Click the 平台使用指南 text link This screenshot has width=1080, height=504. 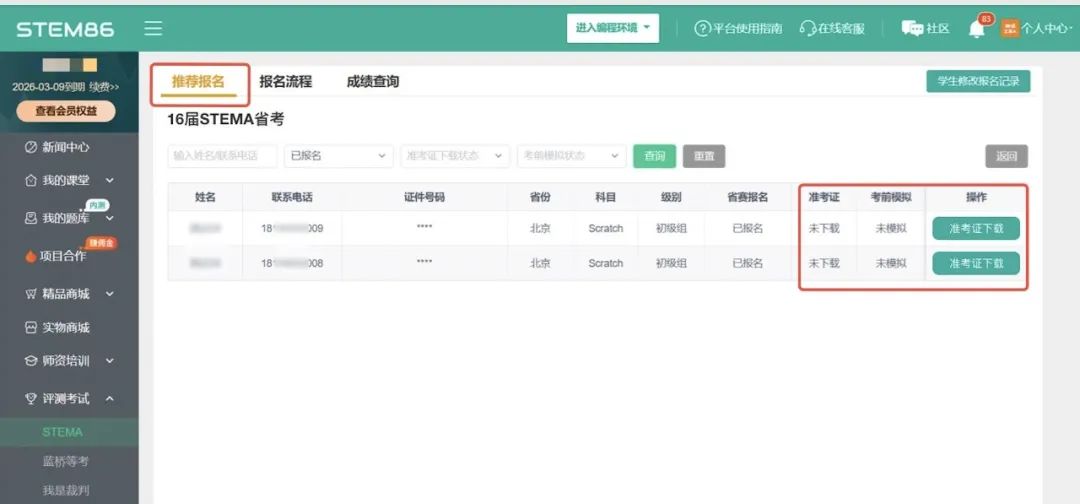(747, 29)
